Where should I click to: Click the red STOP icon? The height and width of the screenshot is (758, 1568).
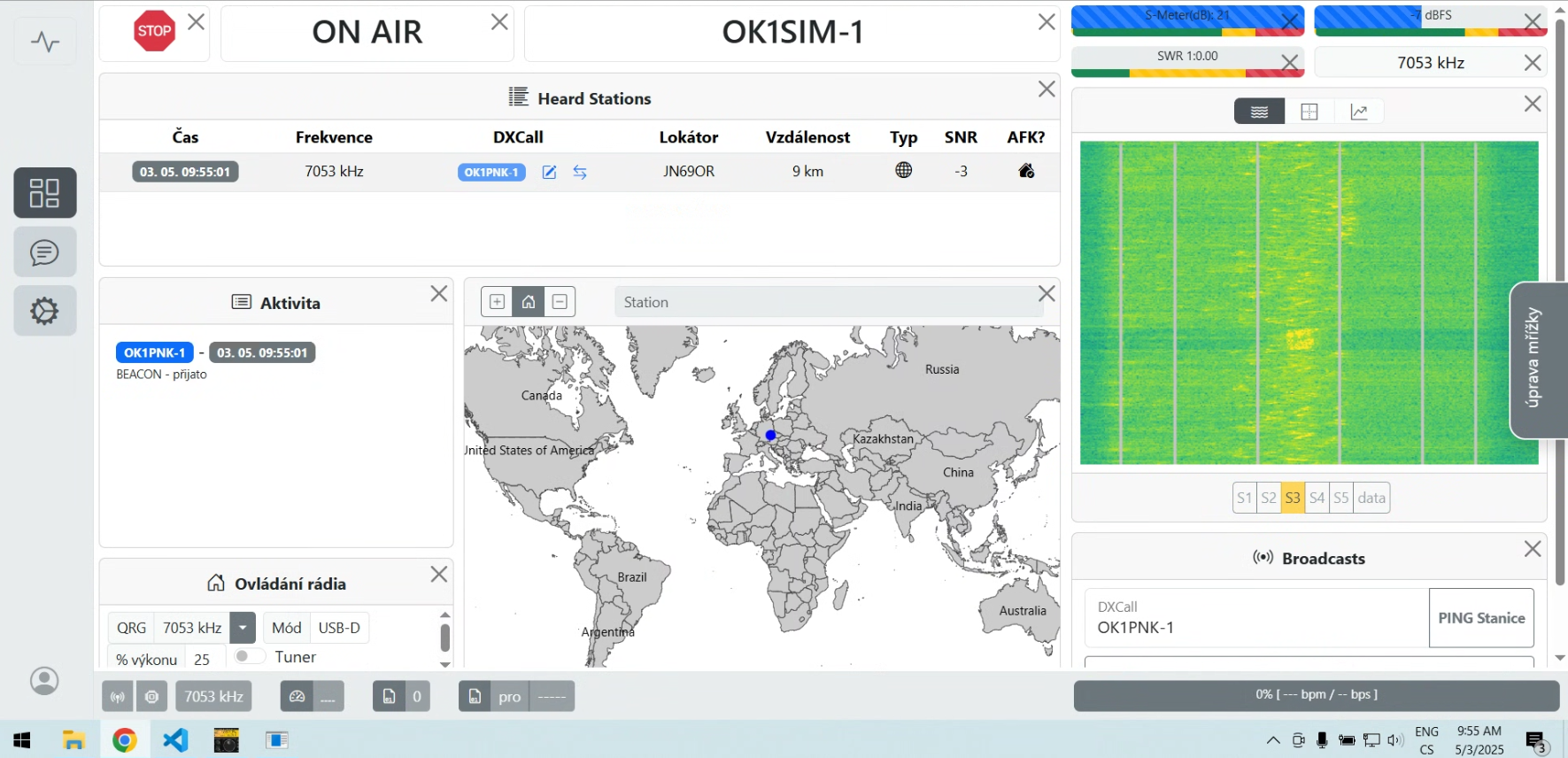154,31
